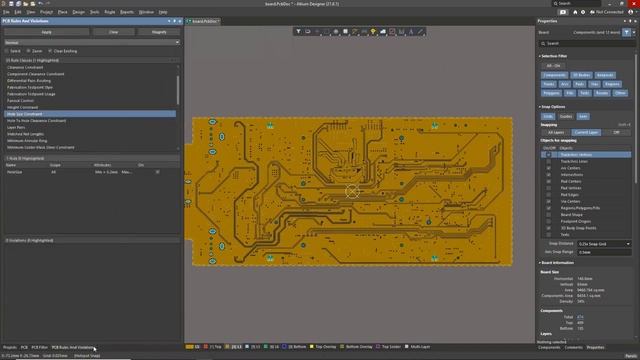Open the Normal highlight mode dropdown
This screenshot has width=640, height=360.
coord(92,42)
